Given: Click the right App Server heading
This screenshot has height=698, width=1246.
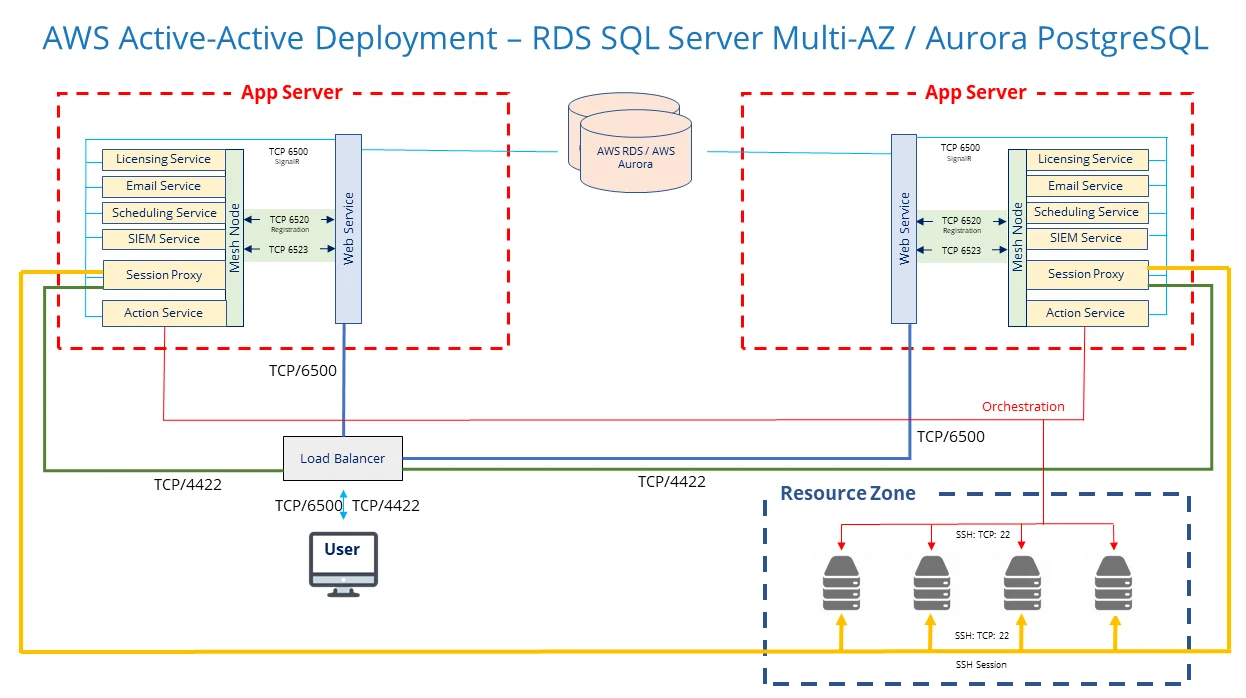Looking at the screenshot, I should pos(976,93).
